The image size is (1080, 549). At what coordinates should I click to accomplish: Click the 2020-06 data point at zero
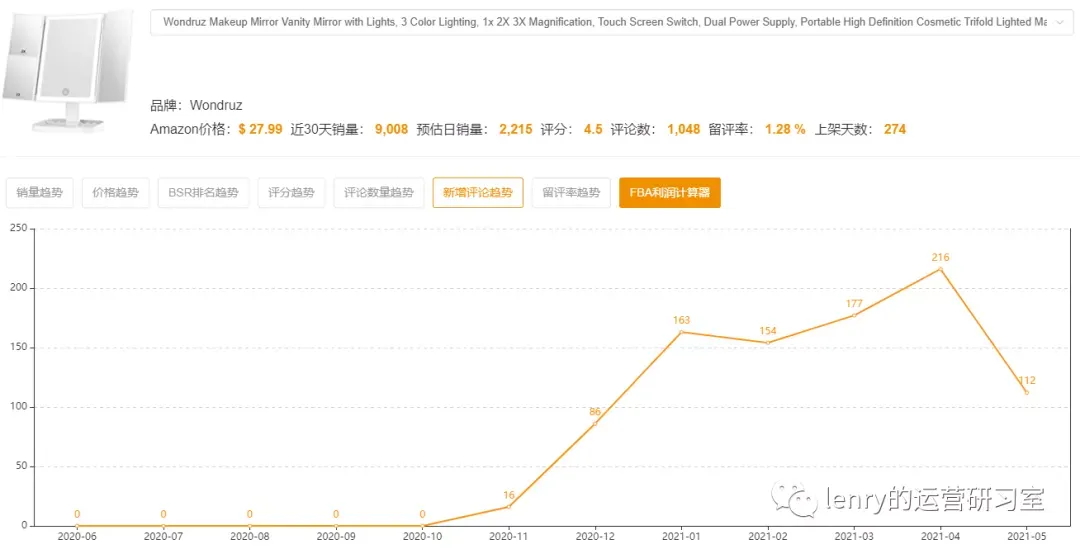tap(77, 526)
